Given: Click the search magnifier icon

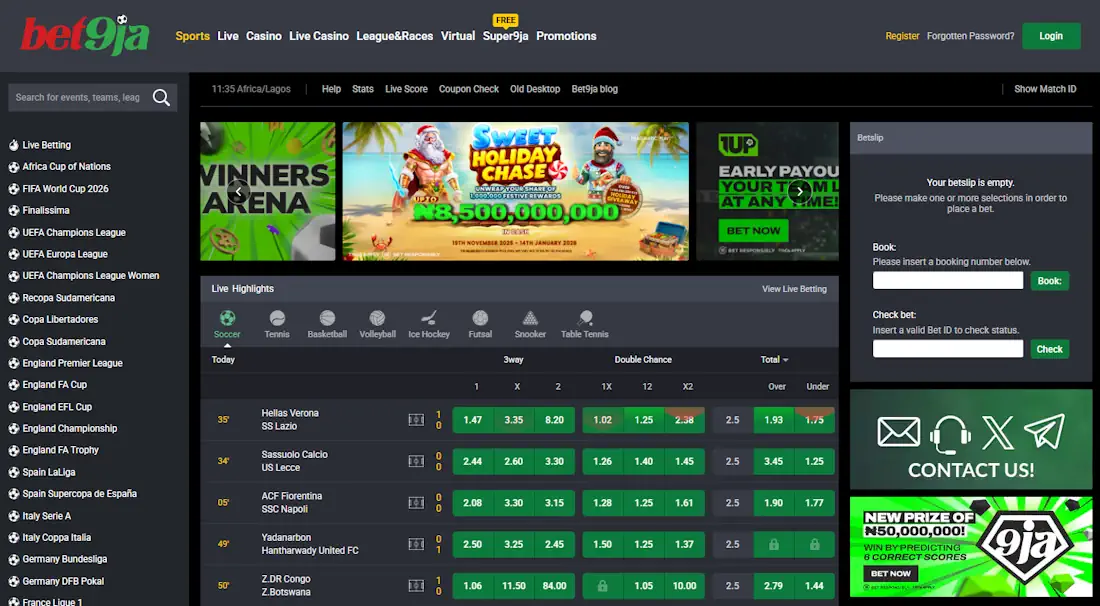Looking at the screenshot, I should [x=161, y=97].
